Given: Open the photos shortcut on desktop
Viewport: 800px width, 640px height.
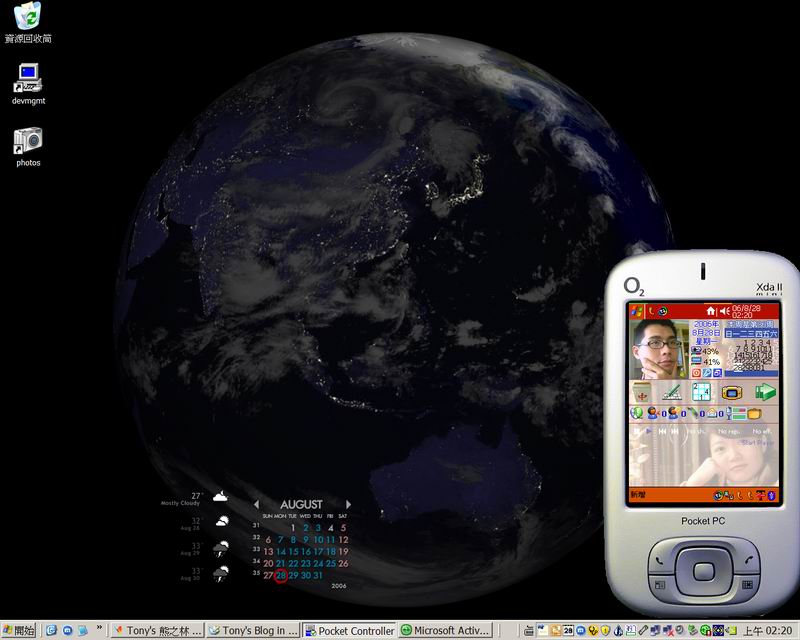Looking at the screenshot, I should point(28,147).
